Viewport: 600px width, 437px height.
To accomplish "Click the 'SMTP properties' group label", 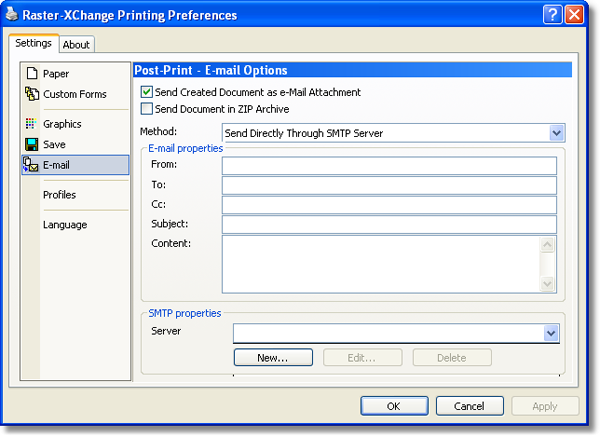I will point(185,313).
